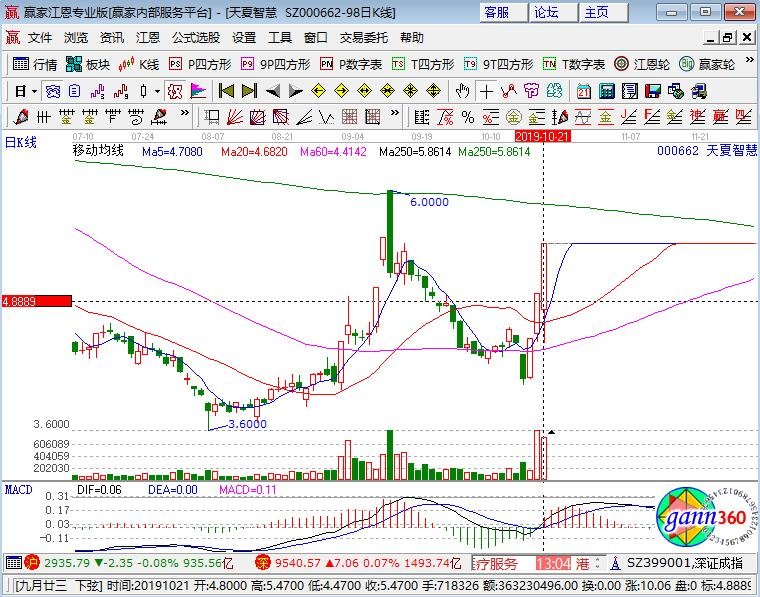The height and width of the screenshot is (597, 760).
Task: Click the 深 Shenzhen index status icon
Action: click(x=263, y=563)
